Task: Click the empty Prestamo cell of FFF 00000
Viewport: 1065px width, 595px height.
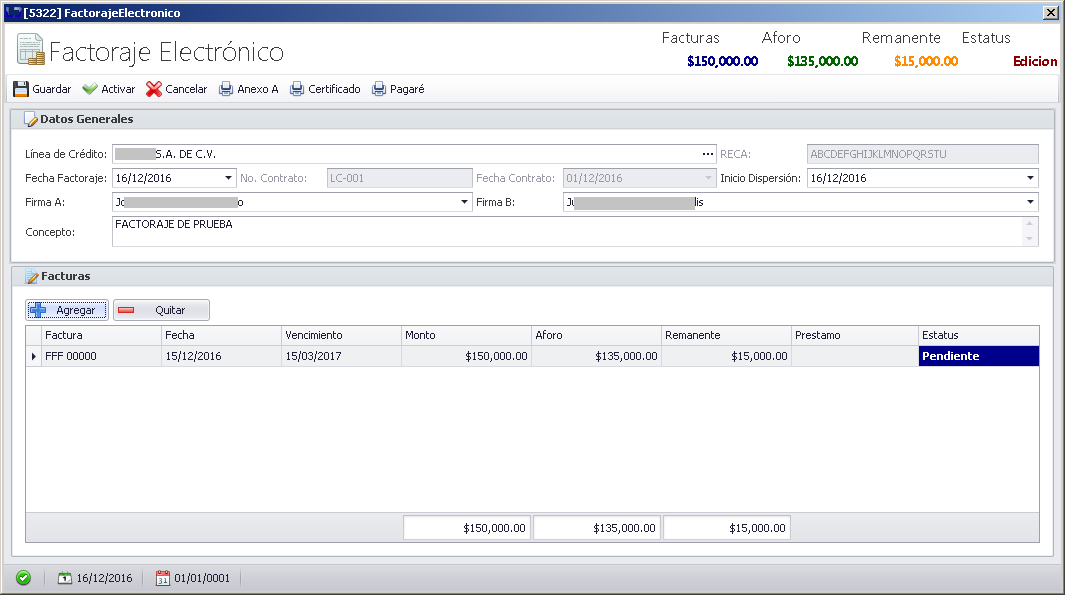Action: tap(855, 356)
